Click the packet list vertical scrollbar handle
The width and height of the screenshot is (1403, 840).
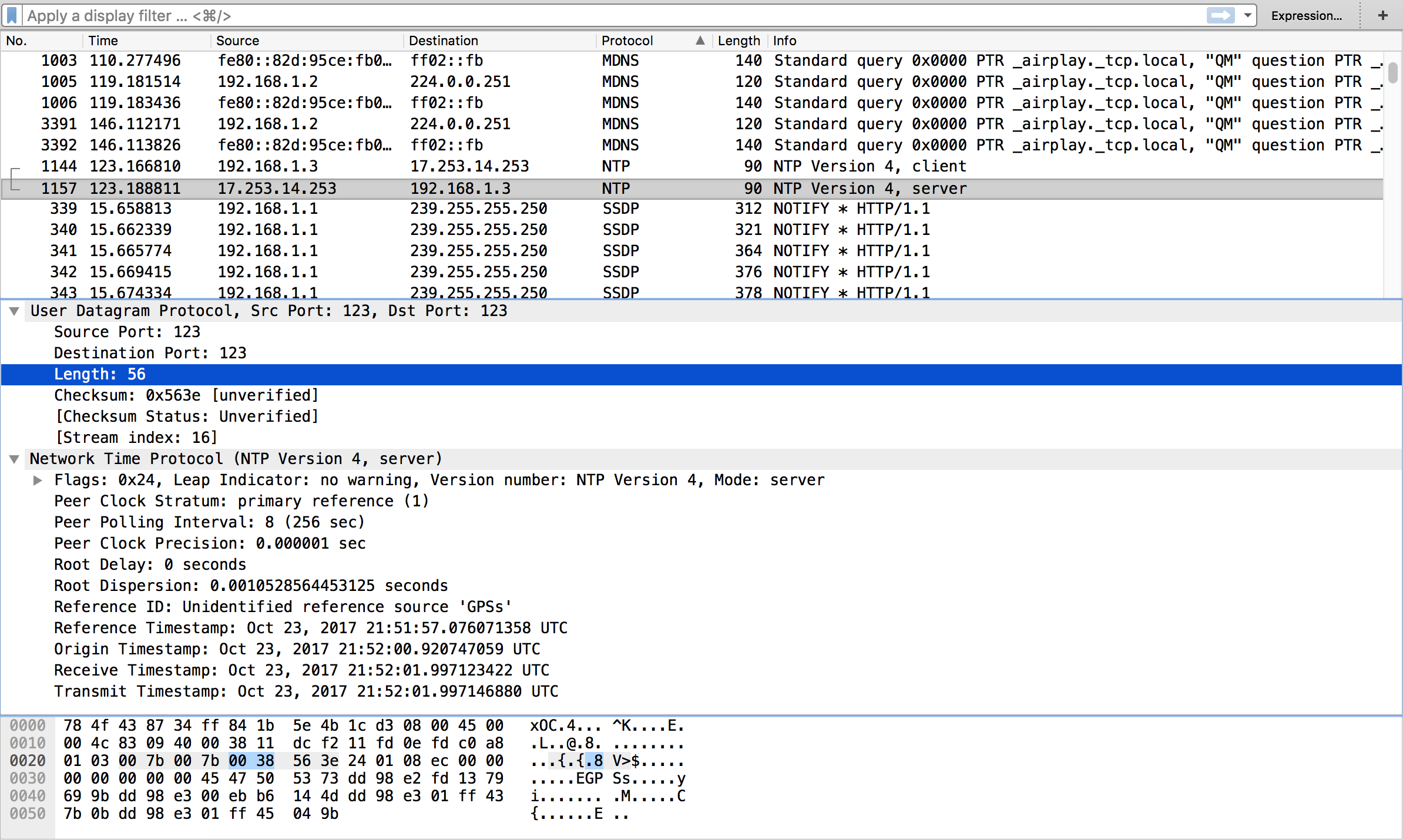coord(1392,73)
